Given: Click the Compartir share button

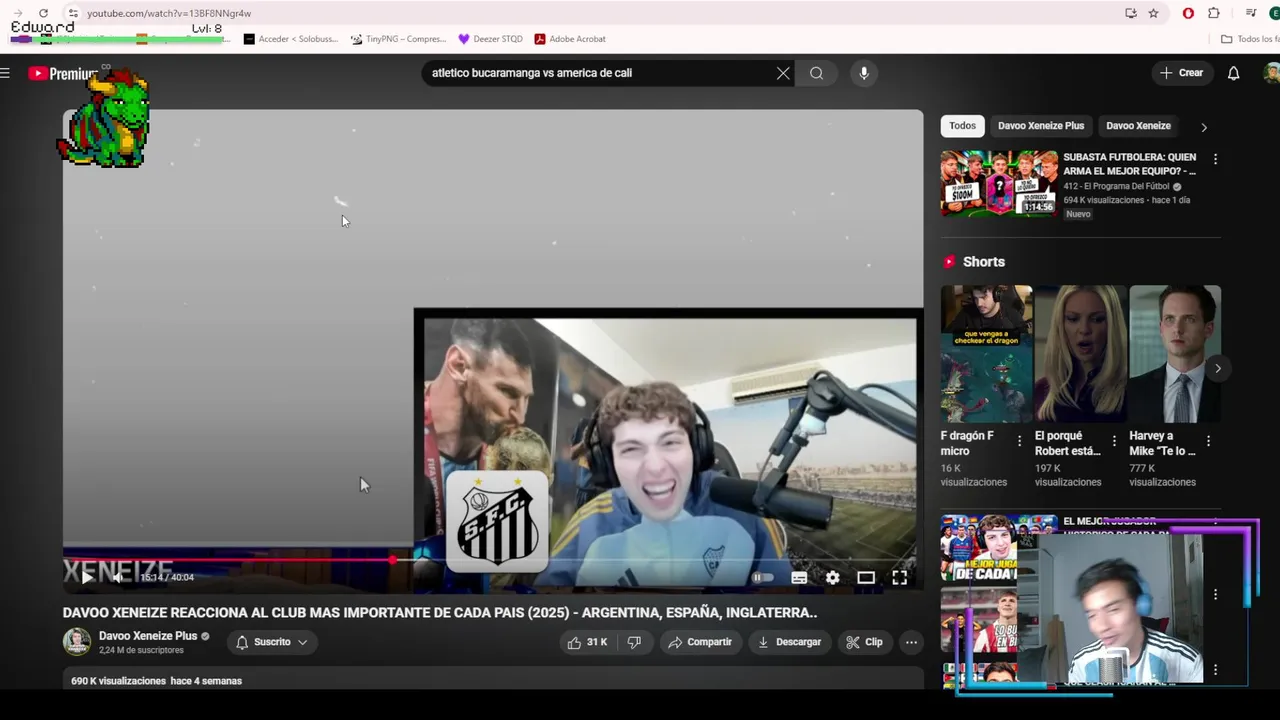Looking at the screenshot, I should coord(700,642).
